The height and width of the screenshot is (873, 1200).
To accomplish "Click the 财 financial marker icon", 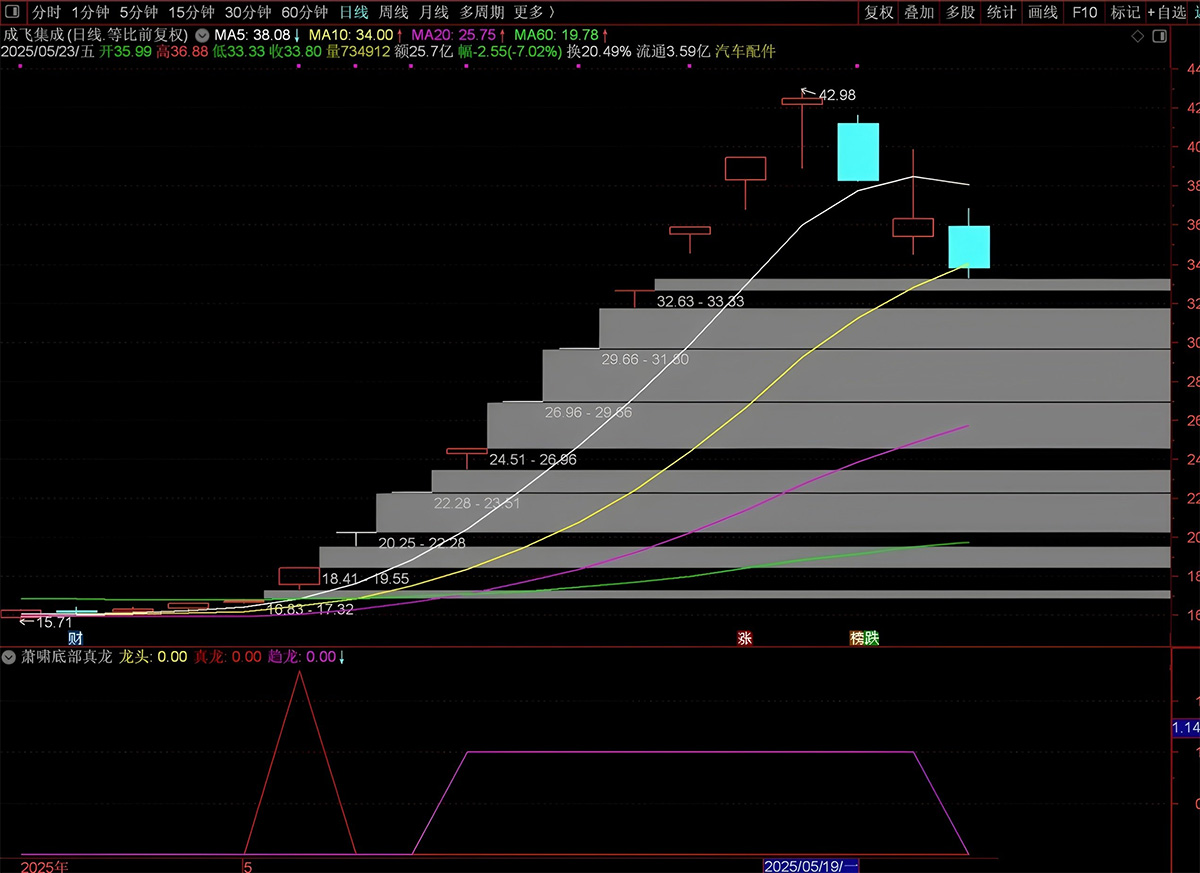I will pyautogui.click(x=75, y=638).
